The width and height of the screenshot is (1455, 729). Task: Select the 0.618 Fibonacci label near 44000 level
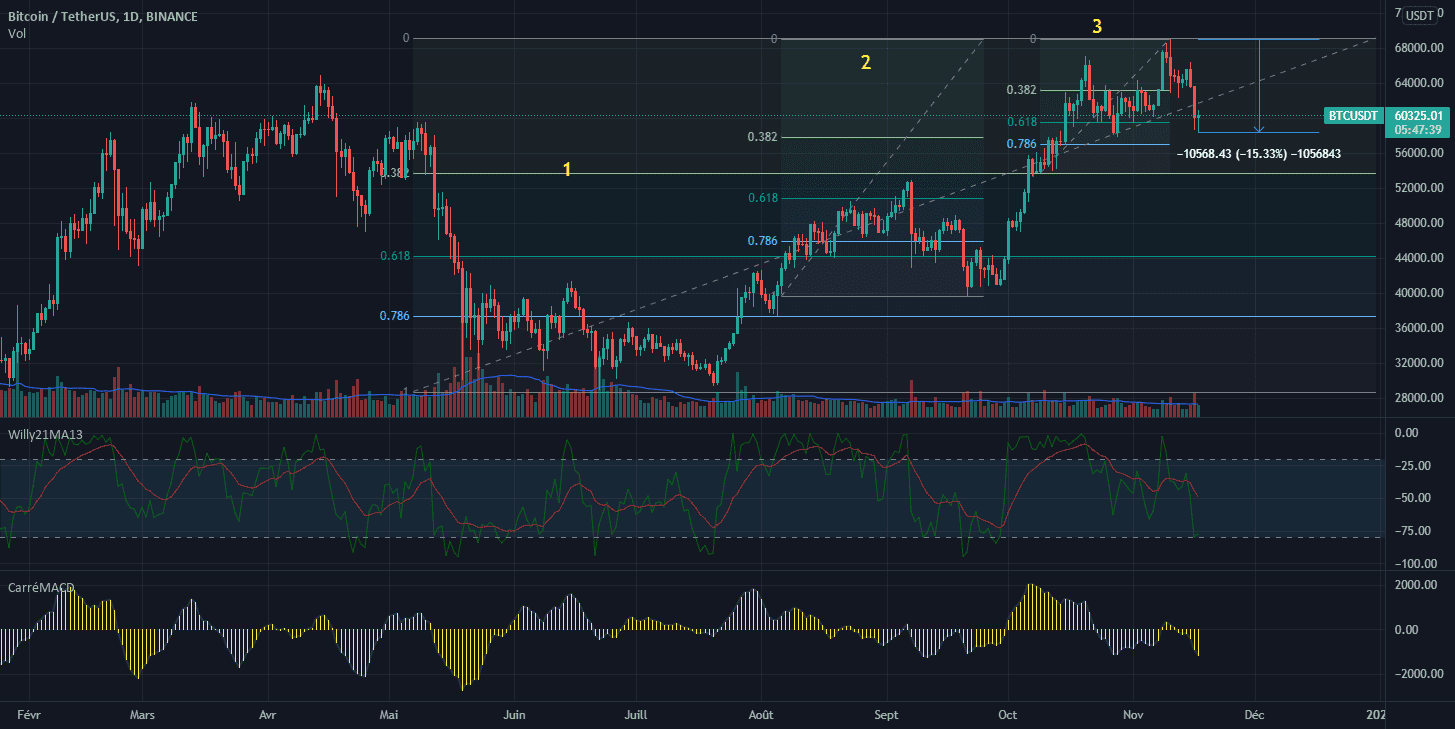[395, 256]
